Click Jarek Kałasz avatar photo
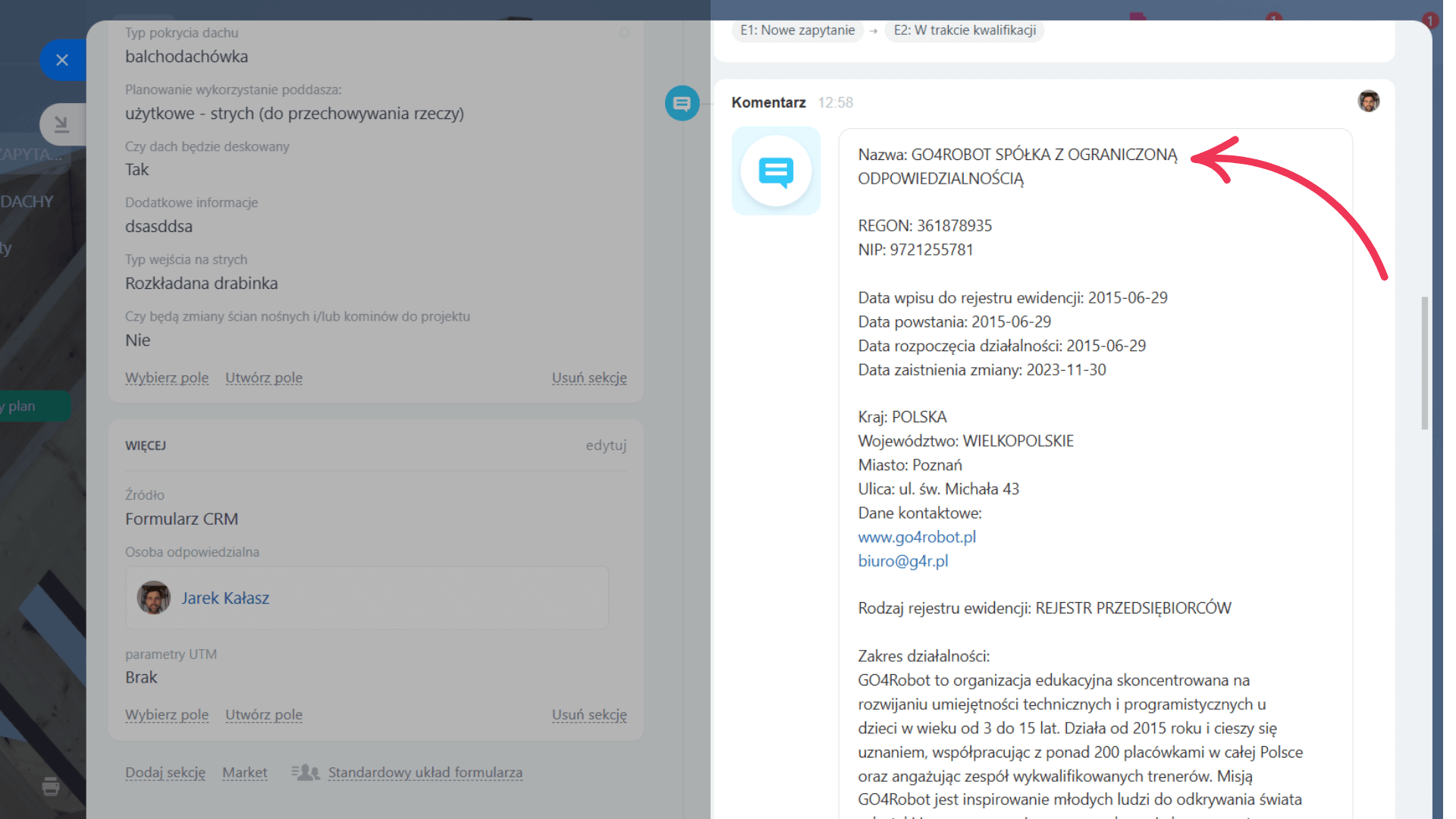 click(x=153, y=598)
